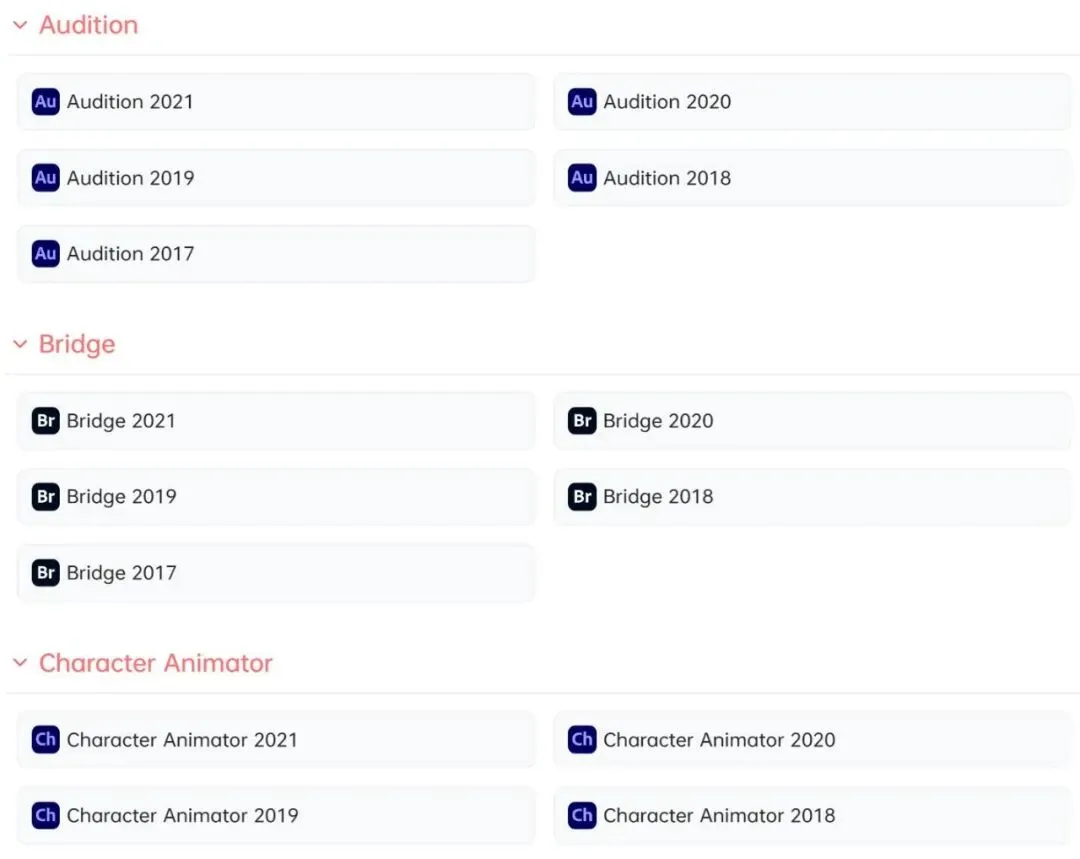Image resolution: width=1080 pixels, height=859 pixels.
Task: Click the Ch icon beside Character Animator 2021
Action: (x=46, y=740)
